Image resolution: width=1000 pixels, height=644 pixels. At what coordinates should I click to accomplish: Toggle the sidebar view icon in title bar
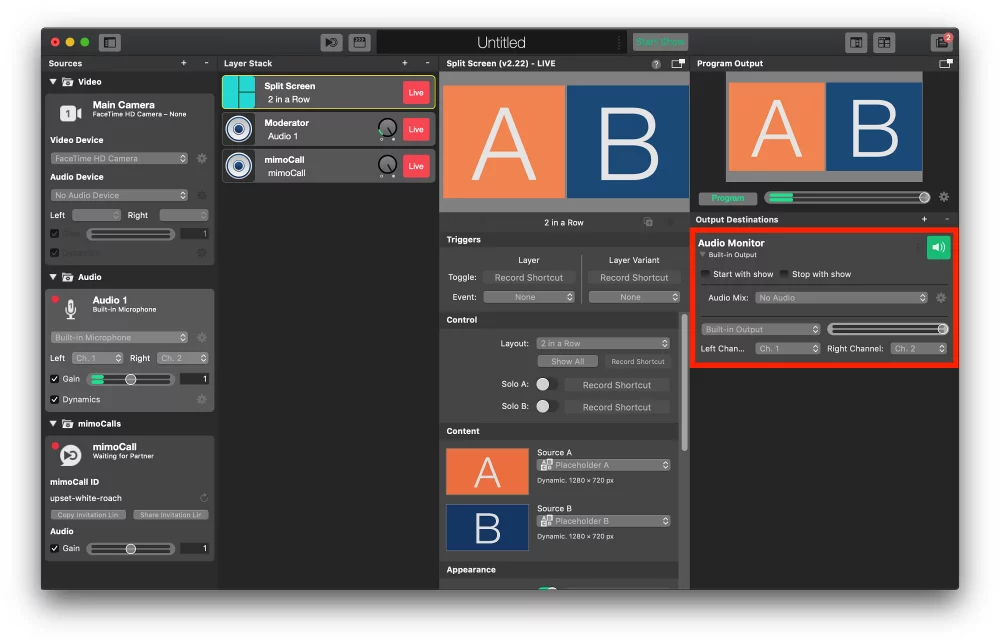110,43
